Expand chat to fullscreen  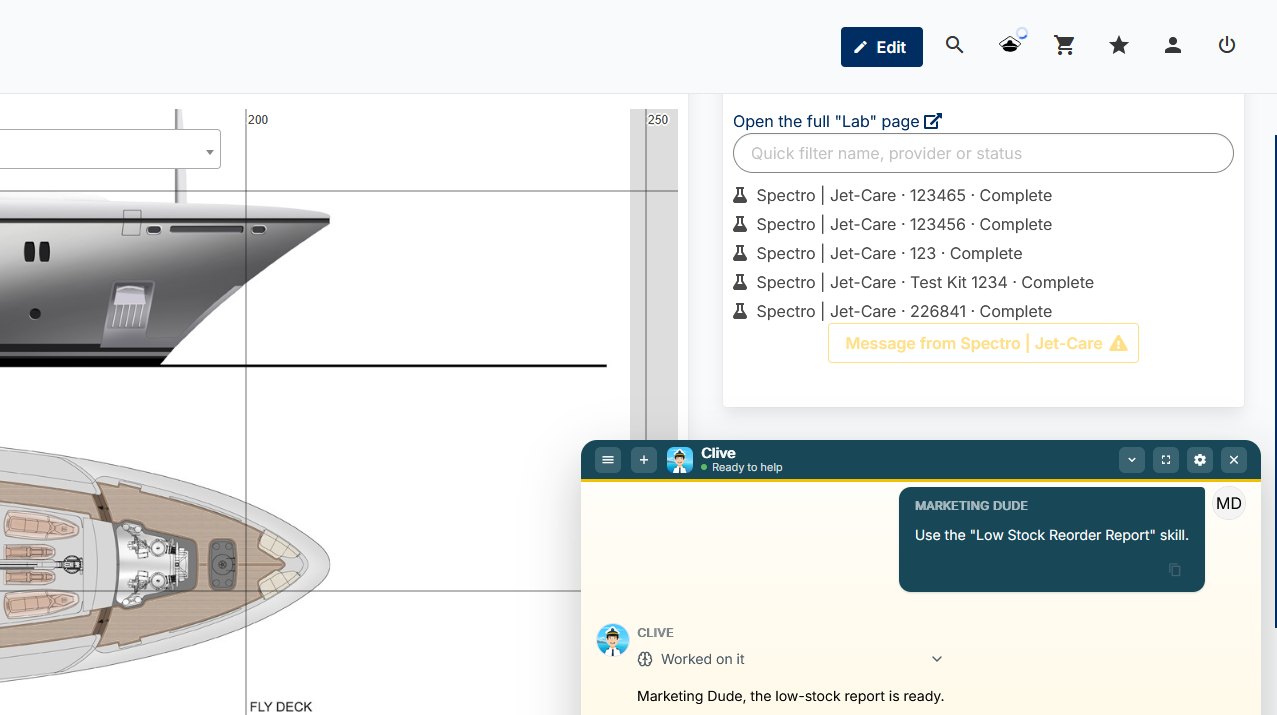click(1166, 460)
